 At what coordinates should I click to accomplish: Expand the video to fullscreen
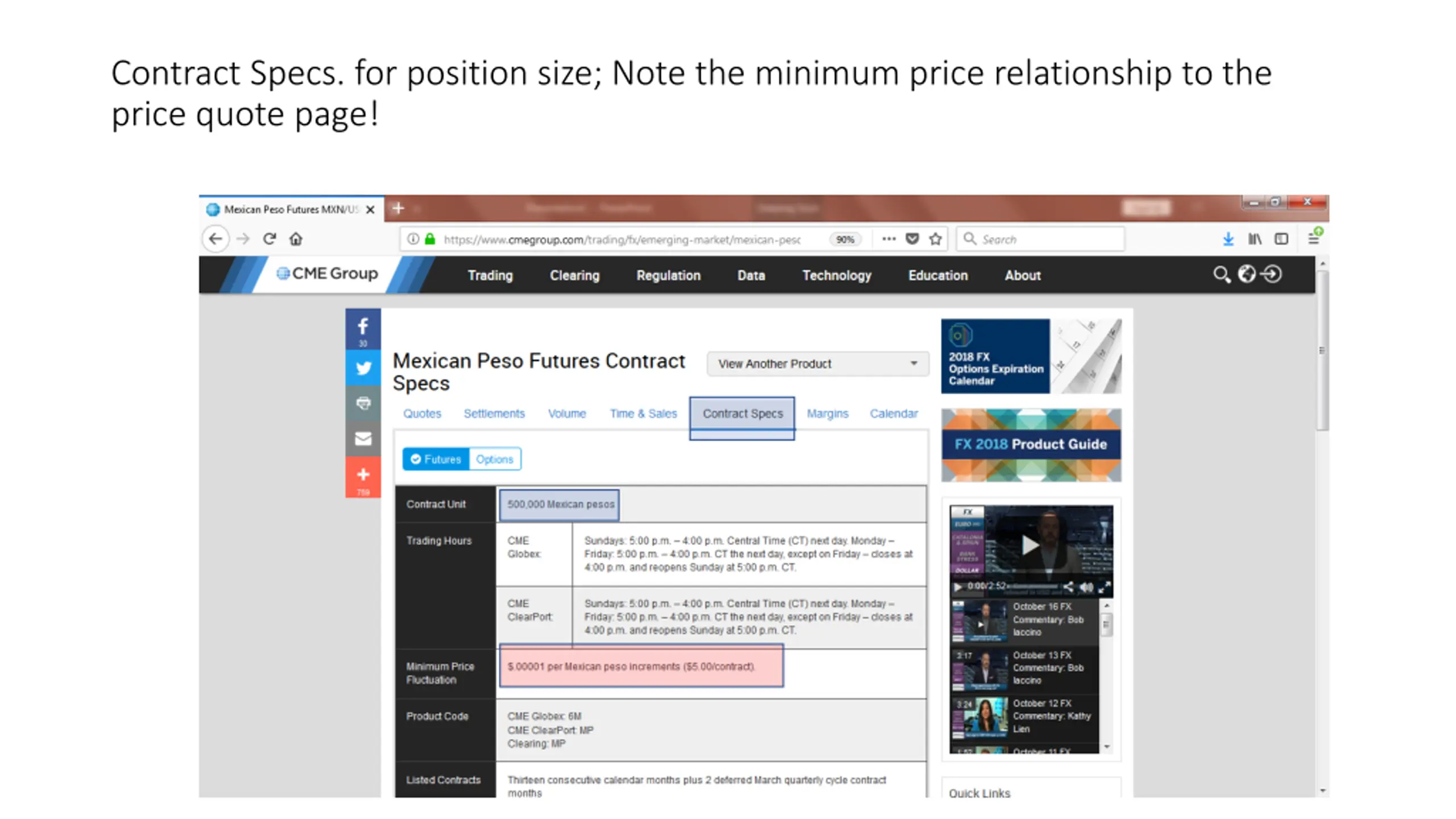pos(1104,587)
